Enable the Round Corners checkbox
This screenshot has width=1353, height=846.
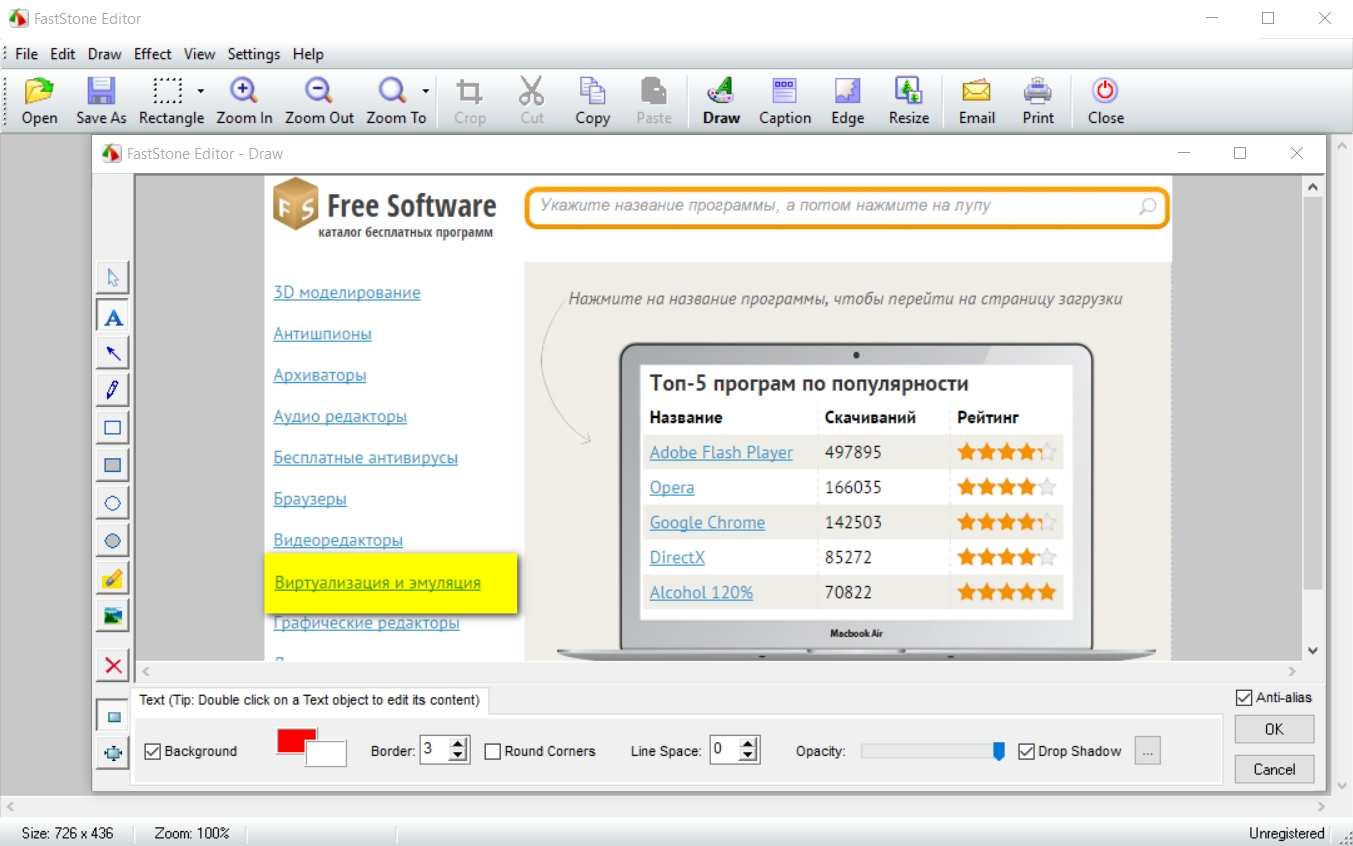[492, 751]
